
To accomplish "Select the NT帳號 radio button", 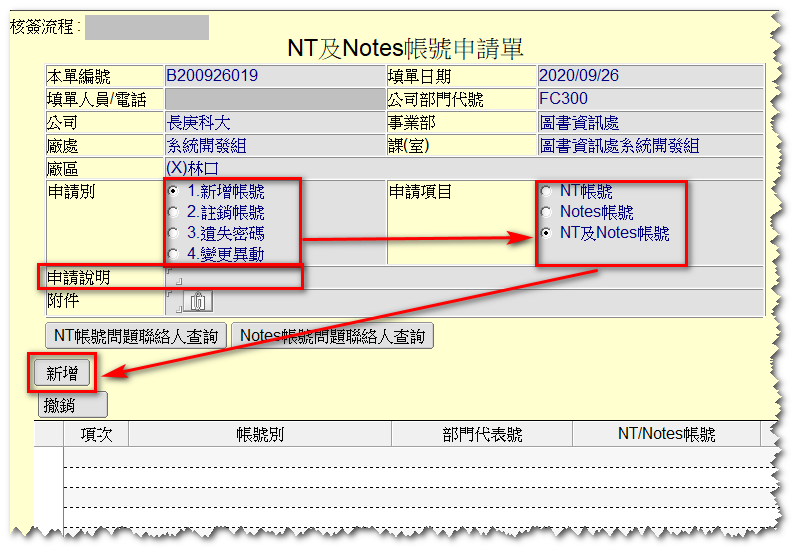I will [x=546, y=191].
